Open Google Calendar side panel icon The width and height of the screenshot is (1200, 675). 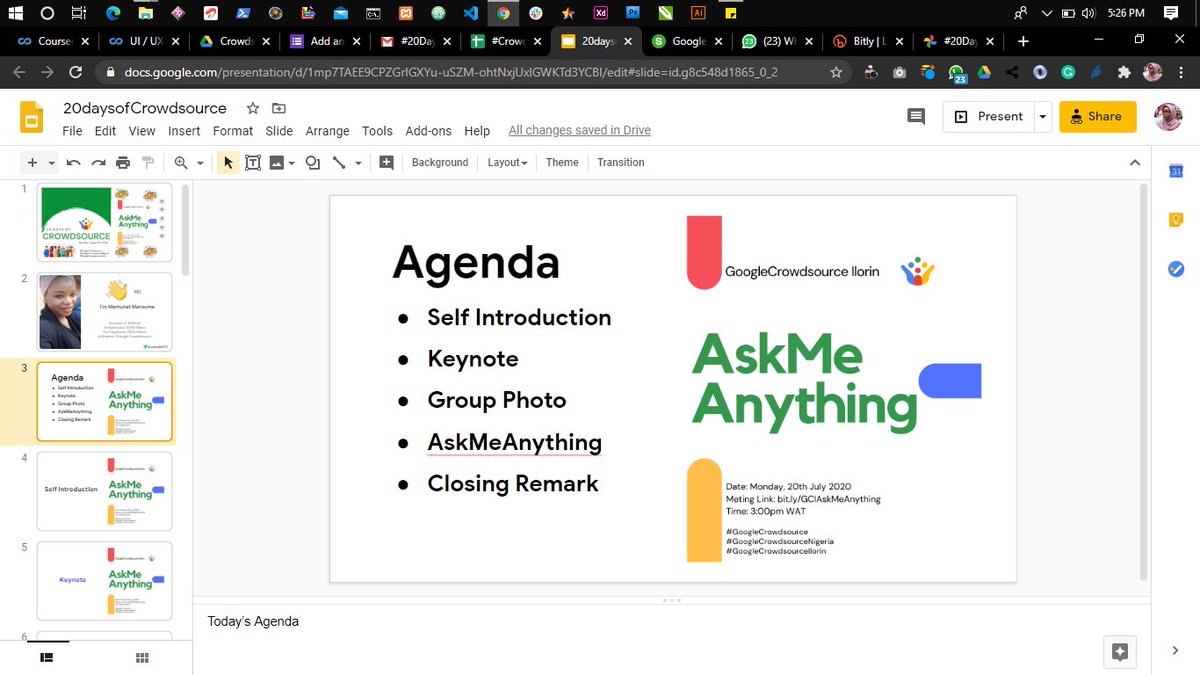[1176, 172]
